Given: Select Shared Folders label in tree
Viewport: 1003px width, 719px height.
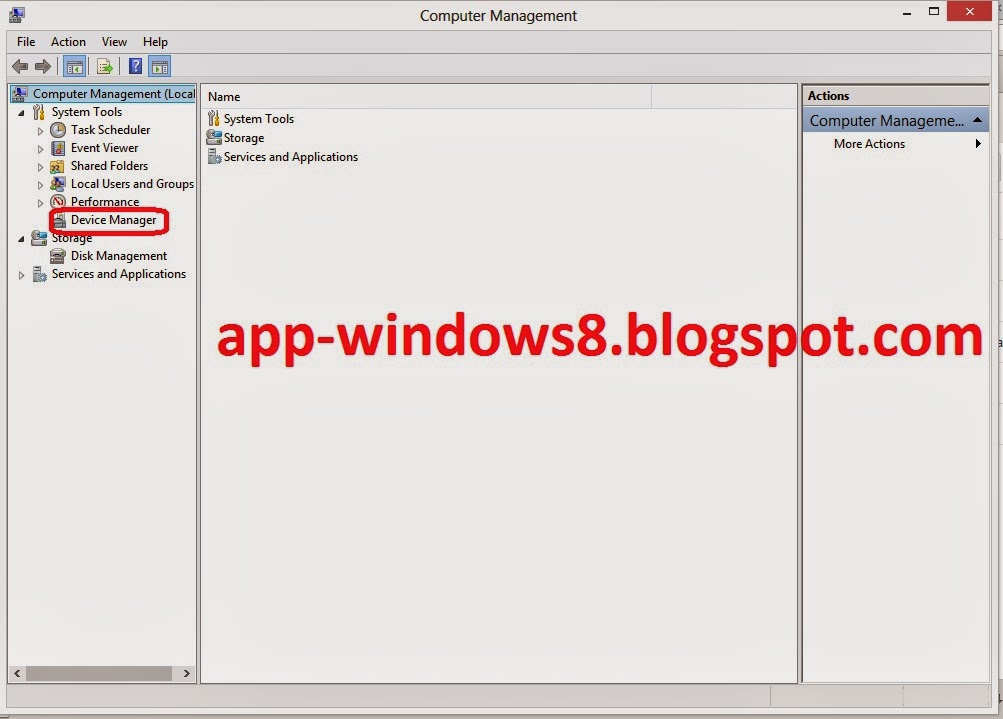Looking at the screenshot, I should (x=109, y=166).
